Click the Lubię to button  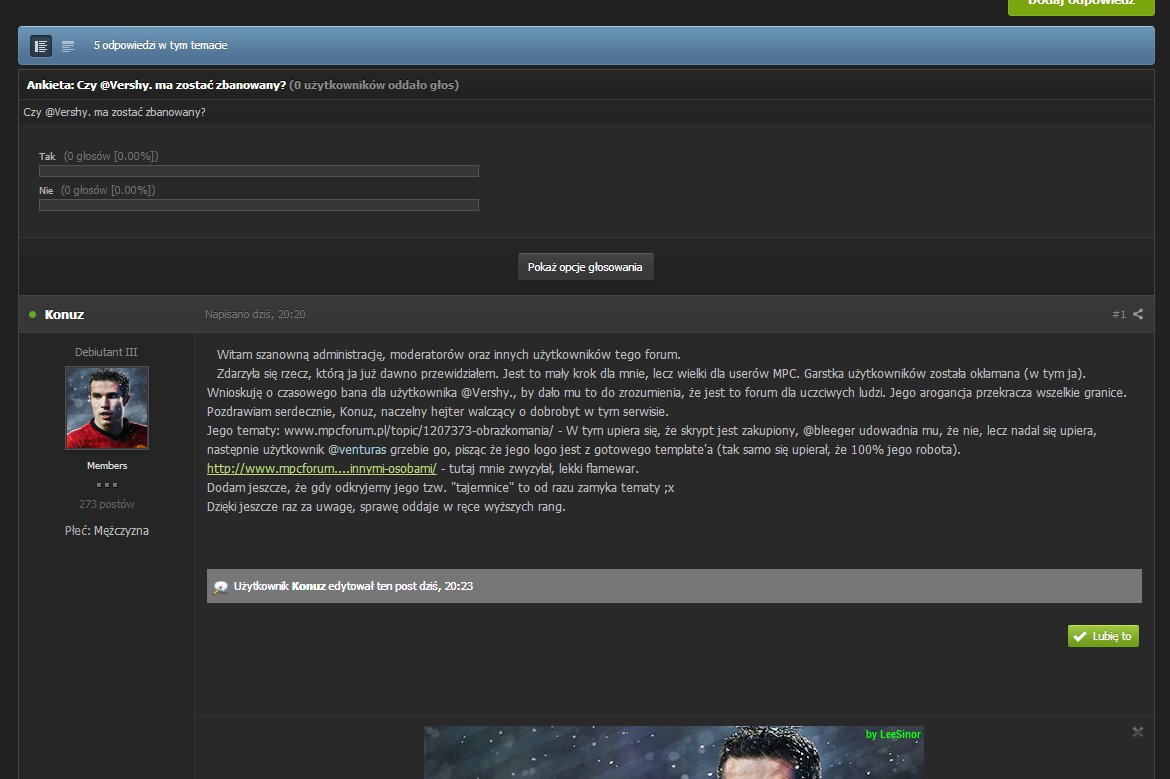tap(1103, 636)
